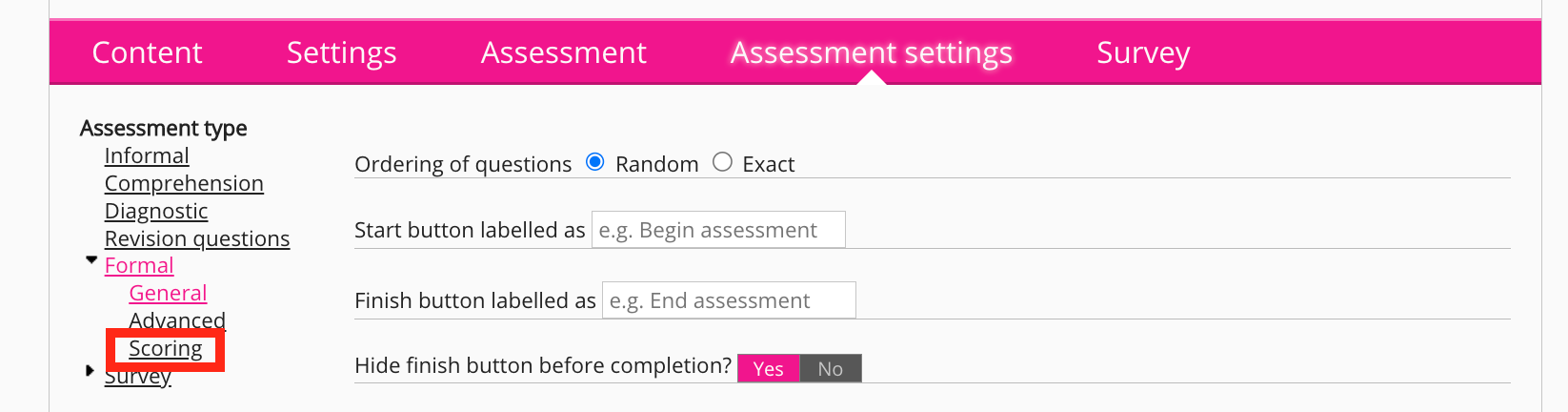1568x412 pixels.
Task: Select Exact question ordering
Action: (x=723, y=162)
